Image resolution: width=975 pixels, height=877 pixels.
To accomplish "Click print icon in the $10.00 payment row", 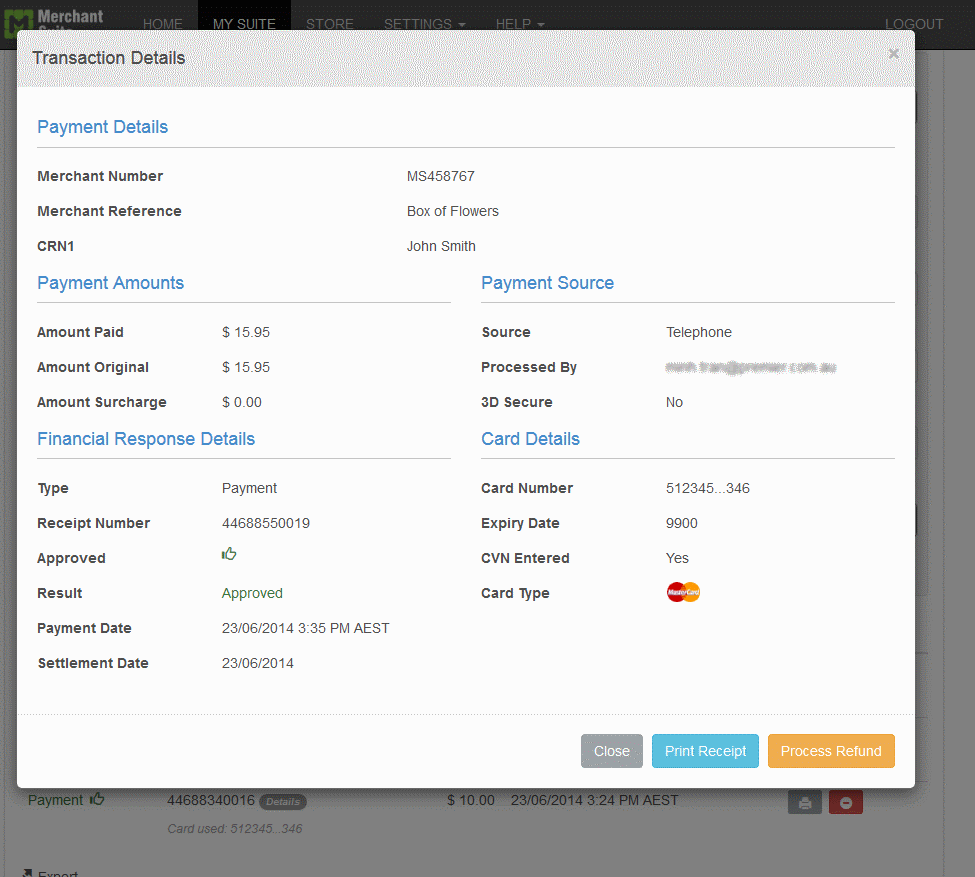I will click(x=805, y=802).
